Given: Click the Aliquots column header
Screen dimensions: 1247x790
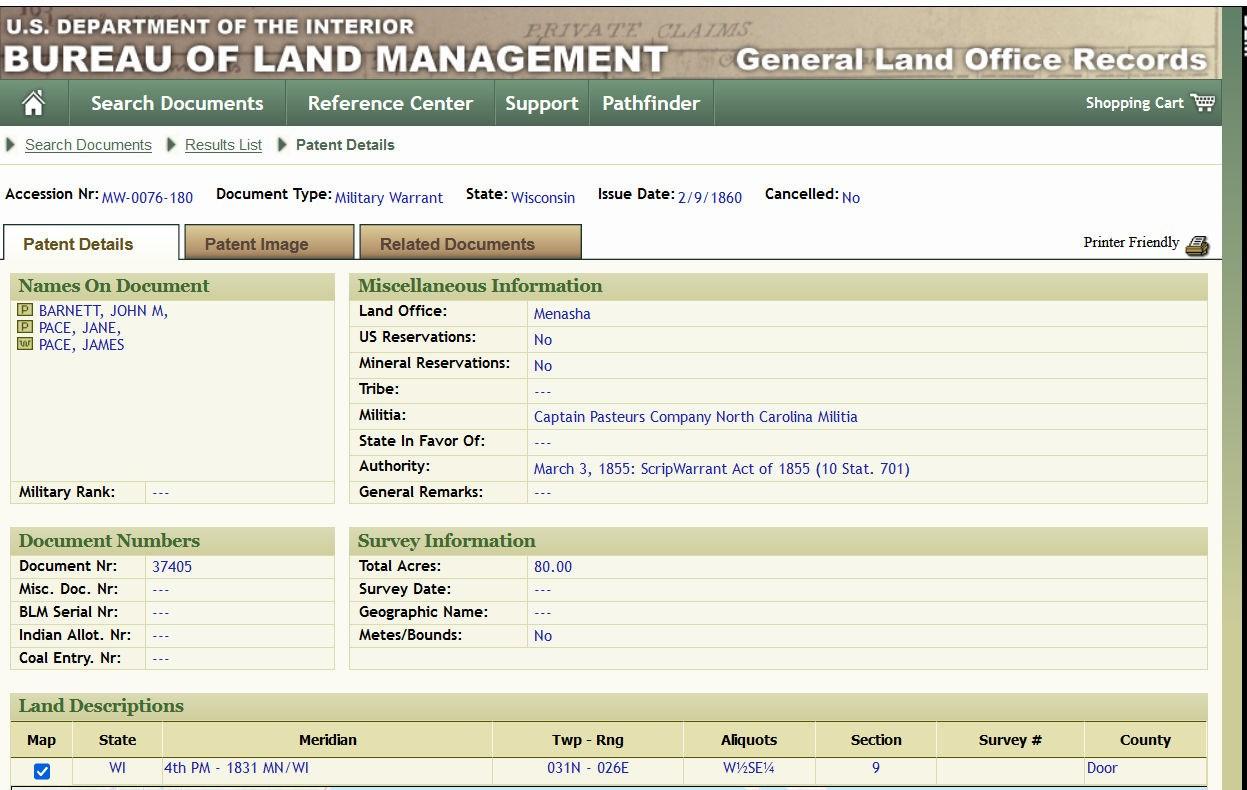Looking at the screenshot, I should tap(749, 740).
